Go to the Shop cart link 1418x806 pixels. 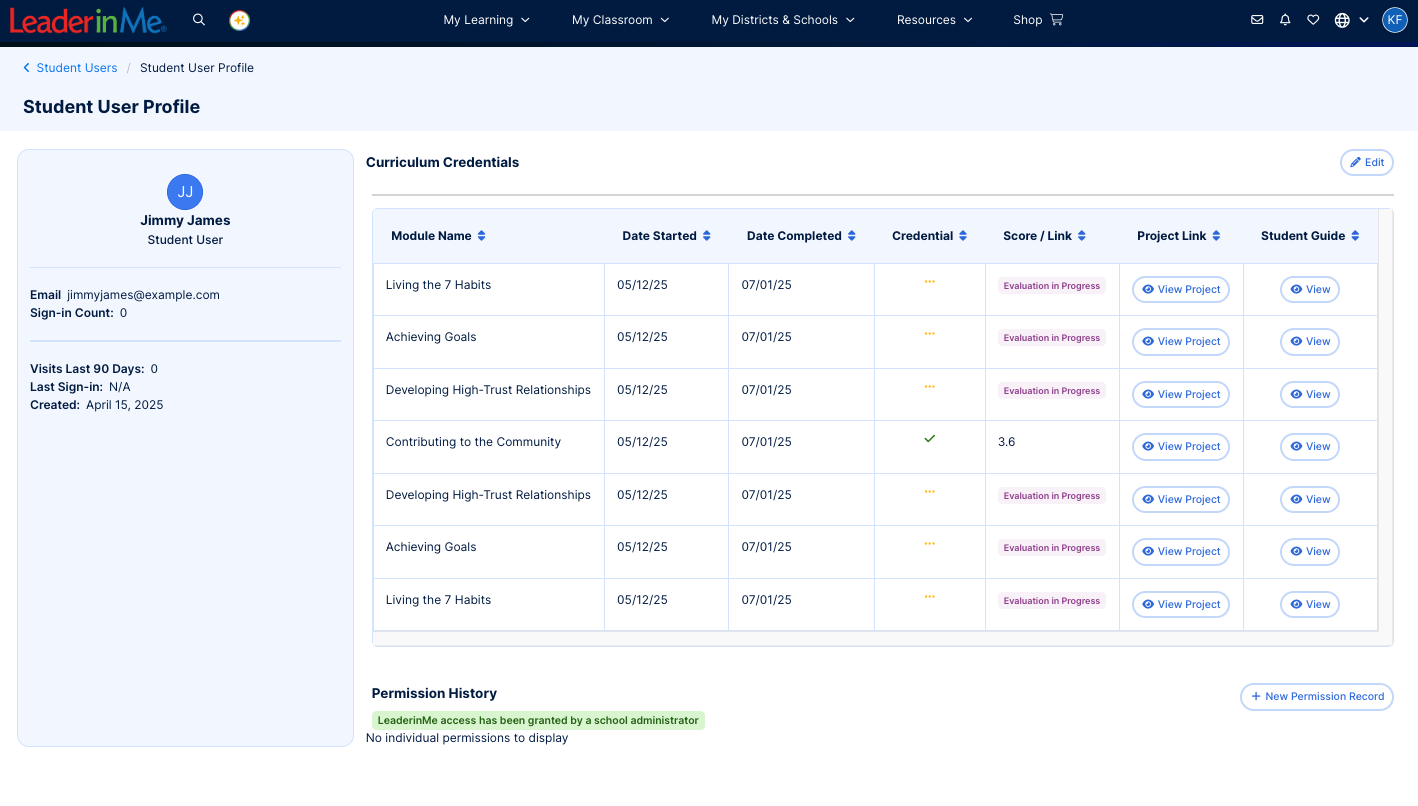coord(1038,20)
